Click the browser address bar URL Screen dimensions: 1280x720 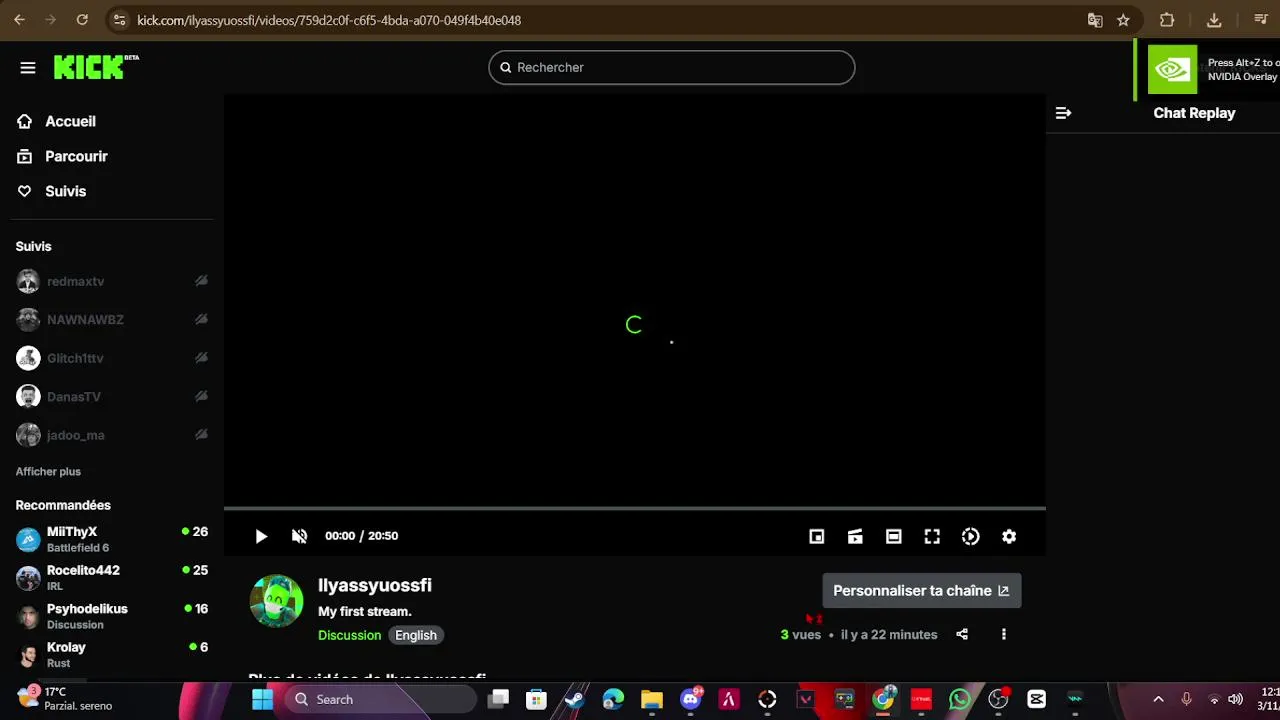tap(329, 20)
